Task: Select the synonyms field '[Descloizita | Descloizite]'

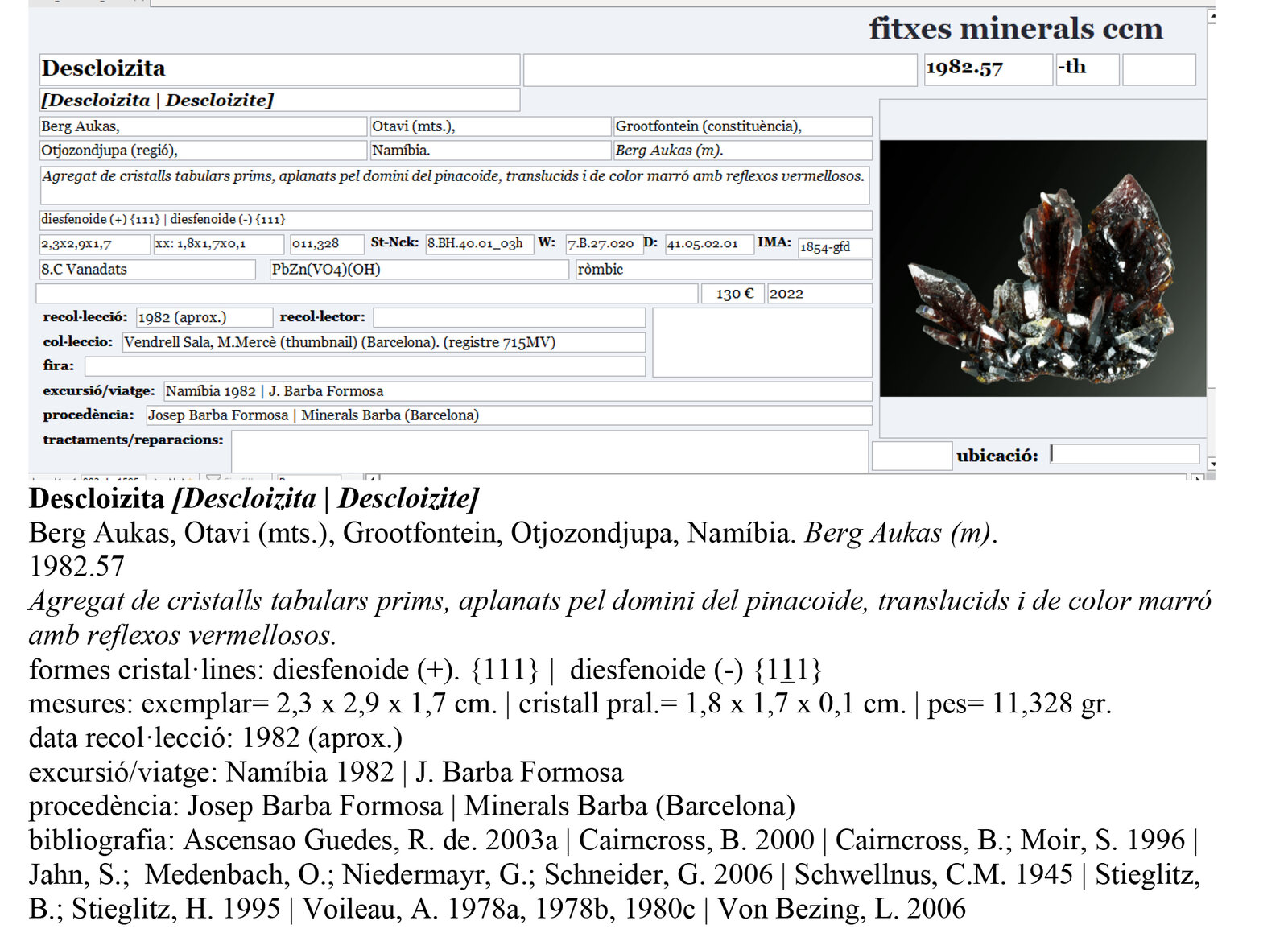Action: click(x=279, y=100)
